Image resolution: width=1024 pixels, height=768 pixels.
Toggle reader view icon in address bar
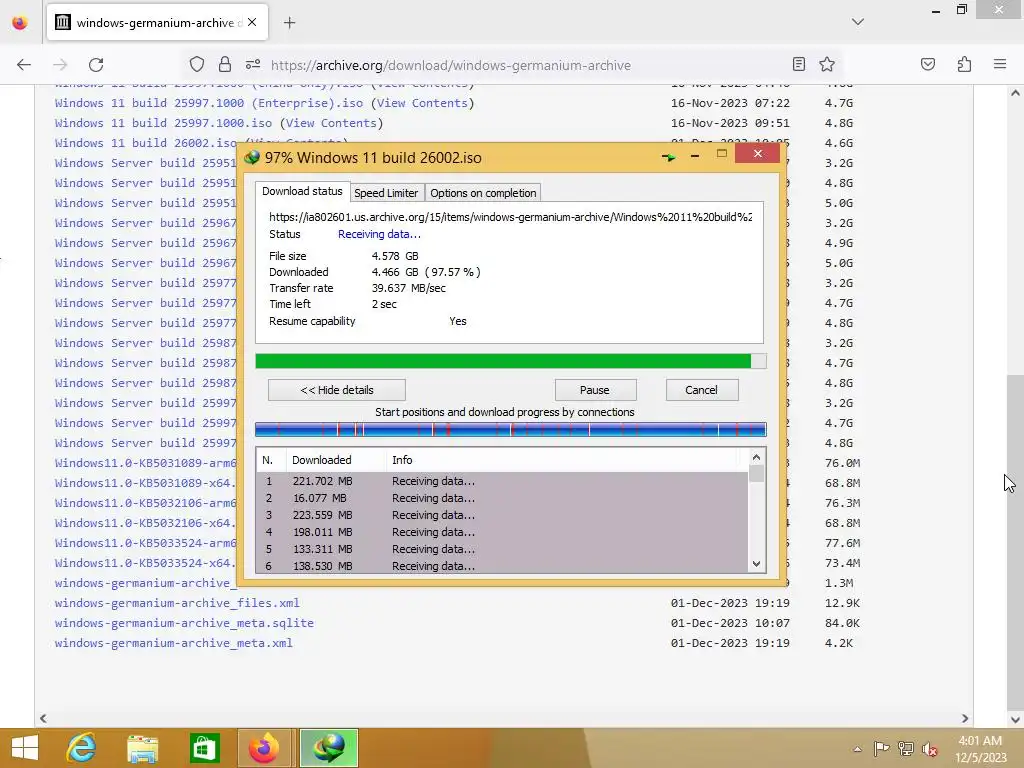(x=798, y=64)
